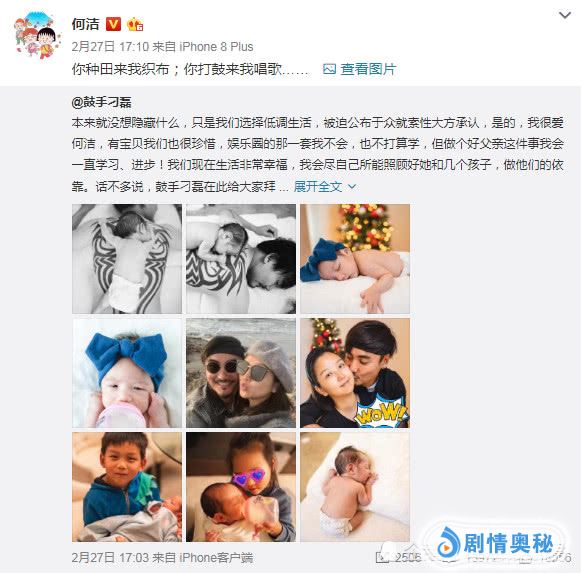Expand full text via 展开全文

[318, 186]
